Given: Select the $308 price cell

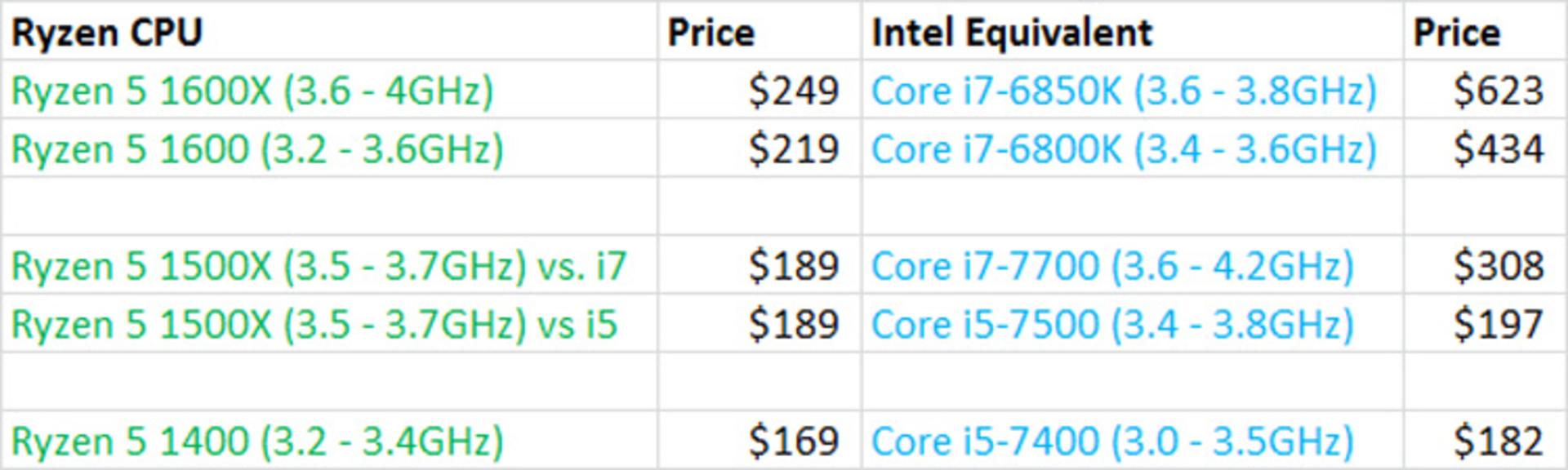Looking at the screenshot, I should pyautogui.click(x=1485, y=265).
